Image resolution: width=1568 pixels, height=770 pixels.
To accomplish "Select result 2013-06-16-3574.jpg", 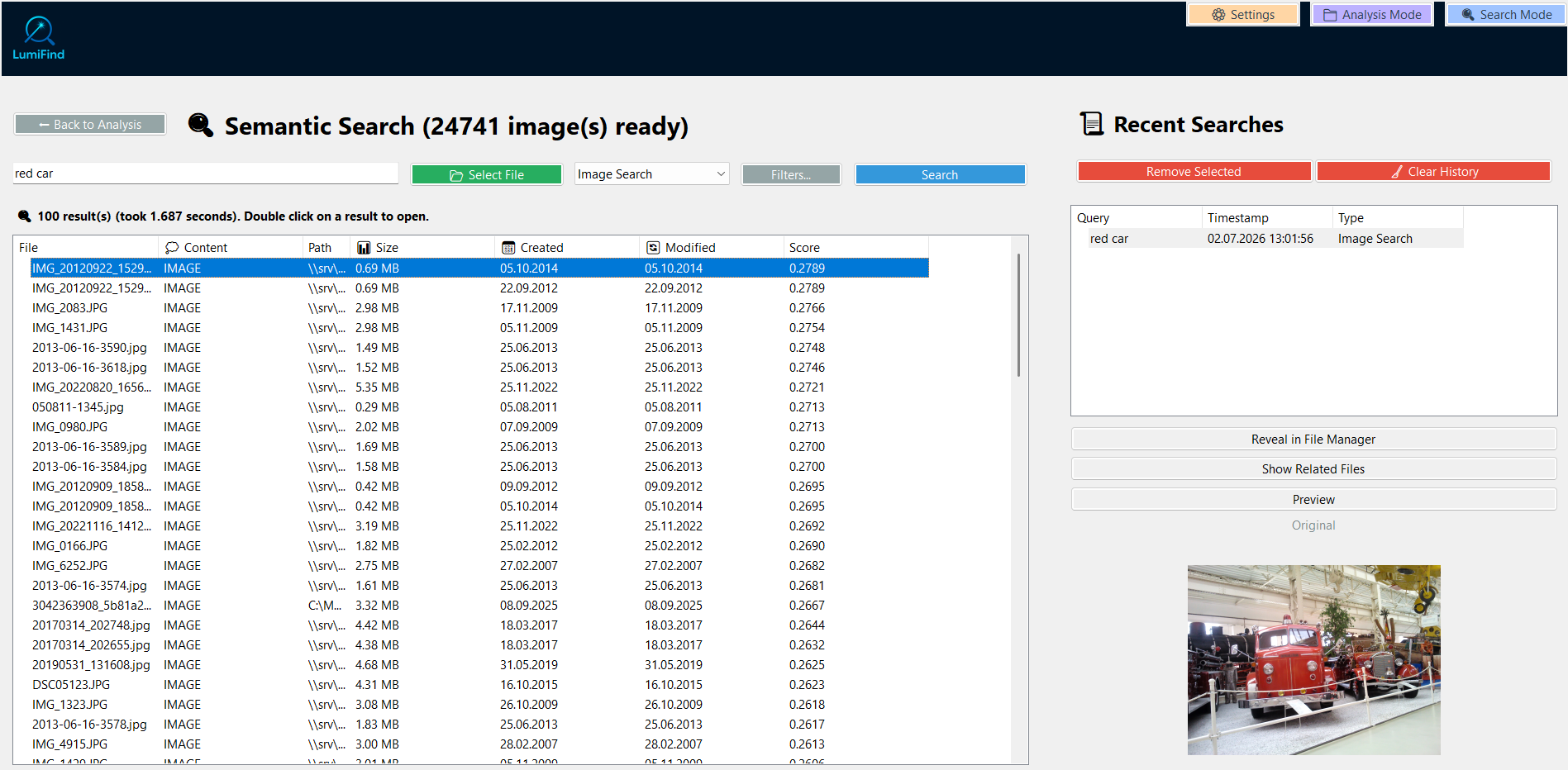I will 479,586.
